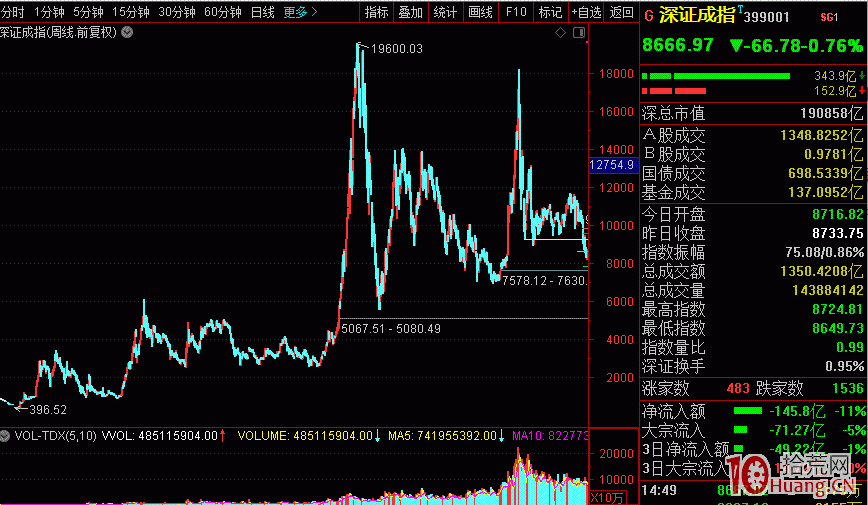
Task: Switch to 分时 intraday chart tab
Action: click(13, 12)
